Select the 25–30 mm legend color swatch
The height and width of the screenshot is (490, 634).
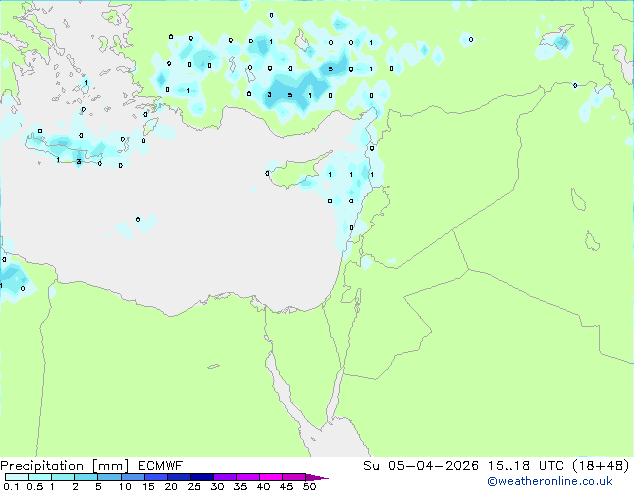(x=202, y=477)
